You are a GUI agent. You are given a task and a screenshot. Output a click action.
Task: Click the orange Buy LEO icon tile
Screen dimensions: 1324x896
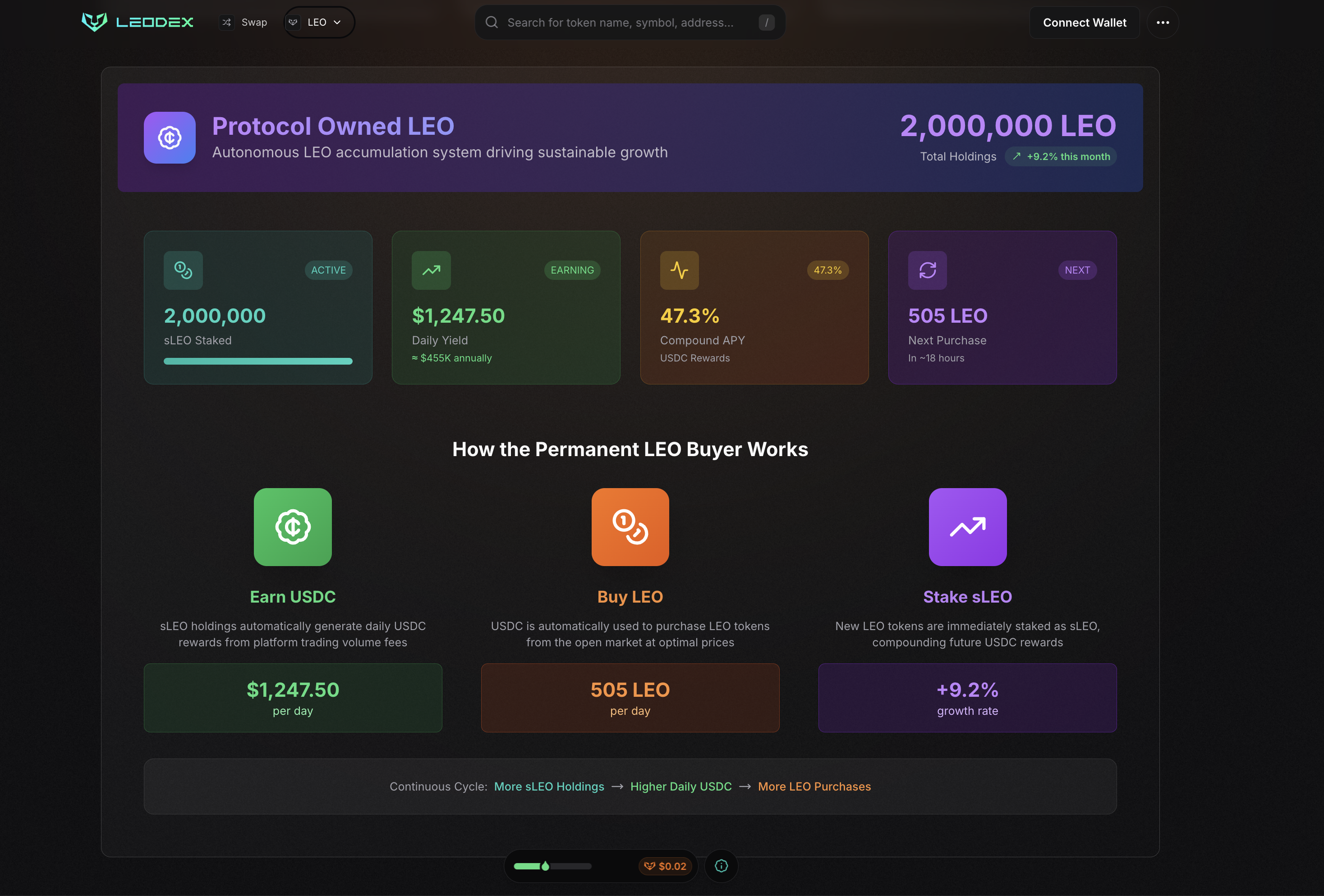(630, 526)
